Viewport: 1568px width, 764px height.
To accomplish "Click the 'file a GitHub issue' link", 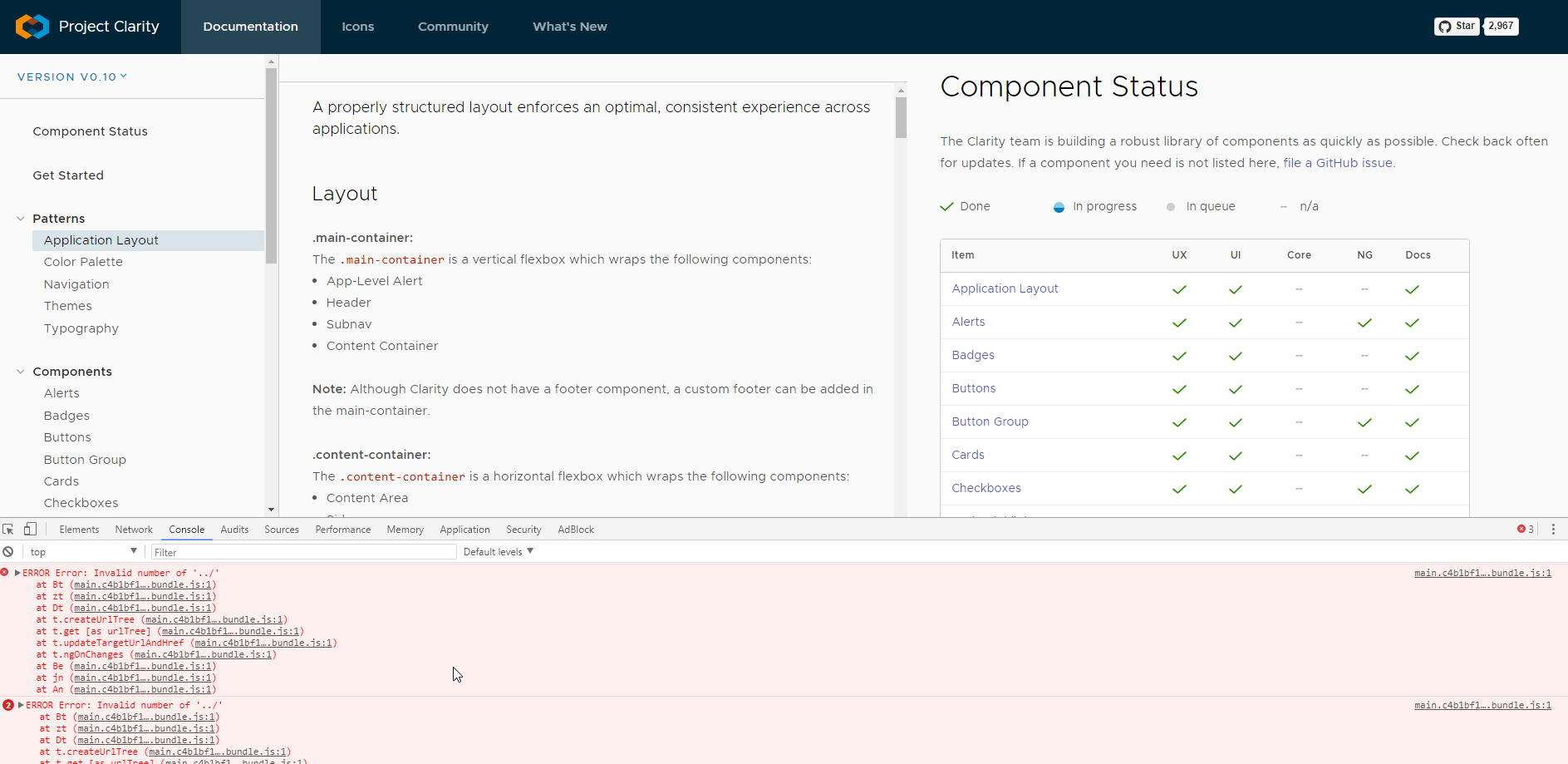I will (1336, 163).
